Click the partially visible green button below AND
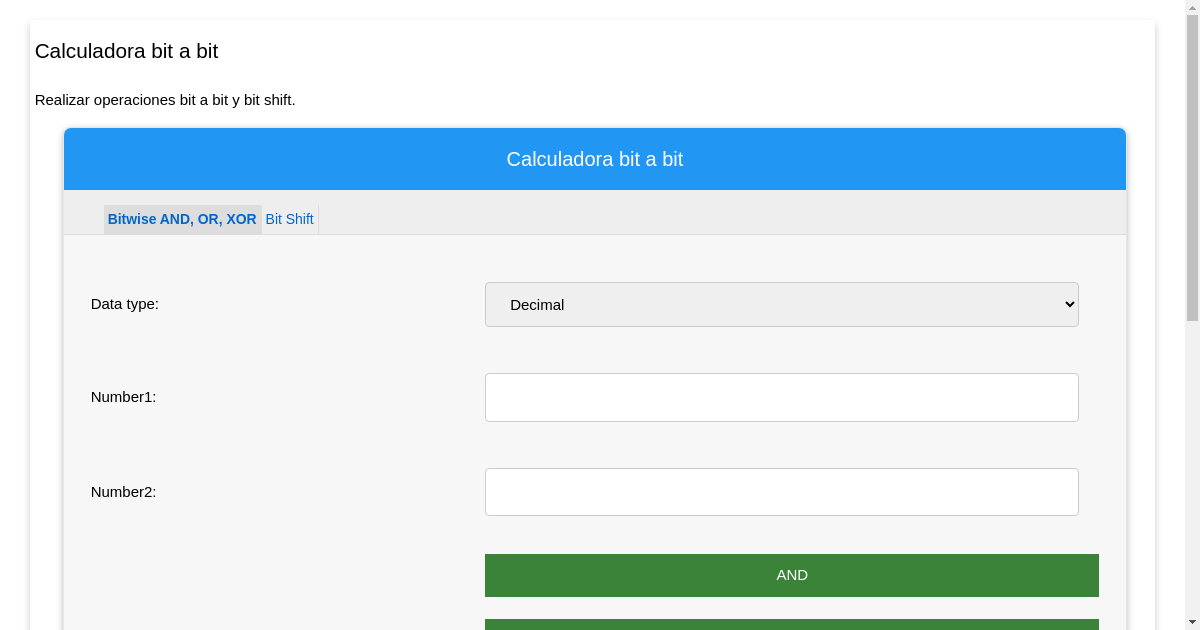Image resolution: width=1200 pixels, height=630 pixels. pyautogui.click(x=791, y=624)
